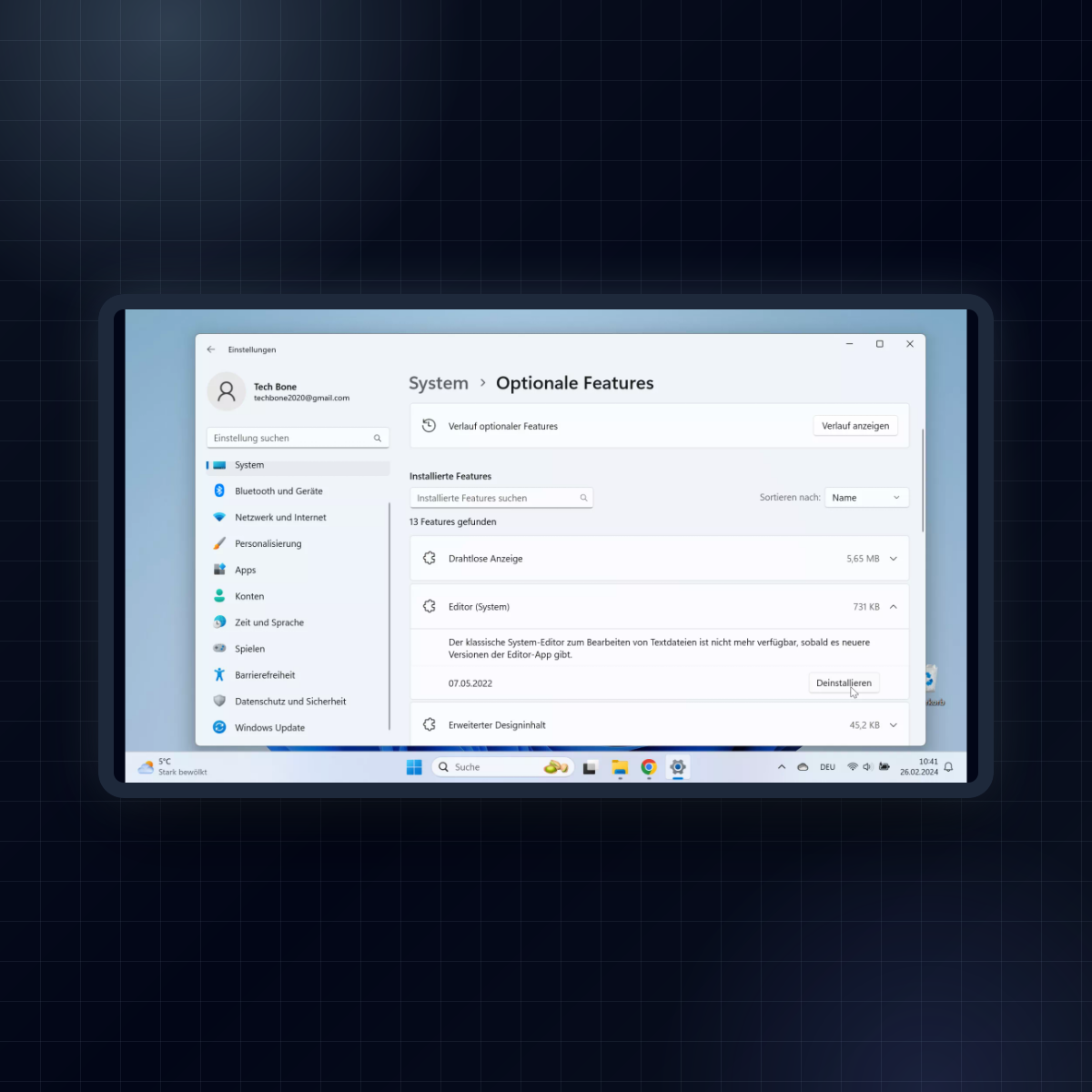This screenshot has width=1092, height=1092.
Task: Click the taskbar Suche search box
Action: click(x=502, y=767)
